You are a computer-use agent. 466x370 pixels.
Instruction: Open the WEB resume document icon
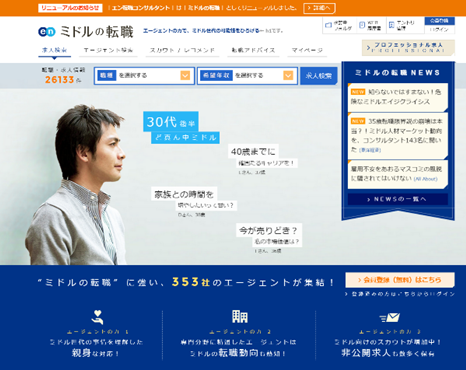pyautogui.click(x=362, y=25)
